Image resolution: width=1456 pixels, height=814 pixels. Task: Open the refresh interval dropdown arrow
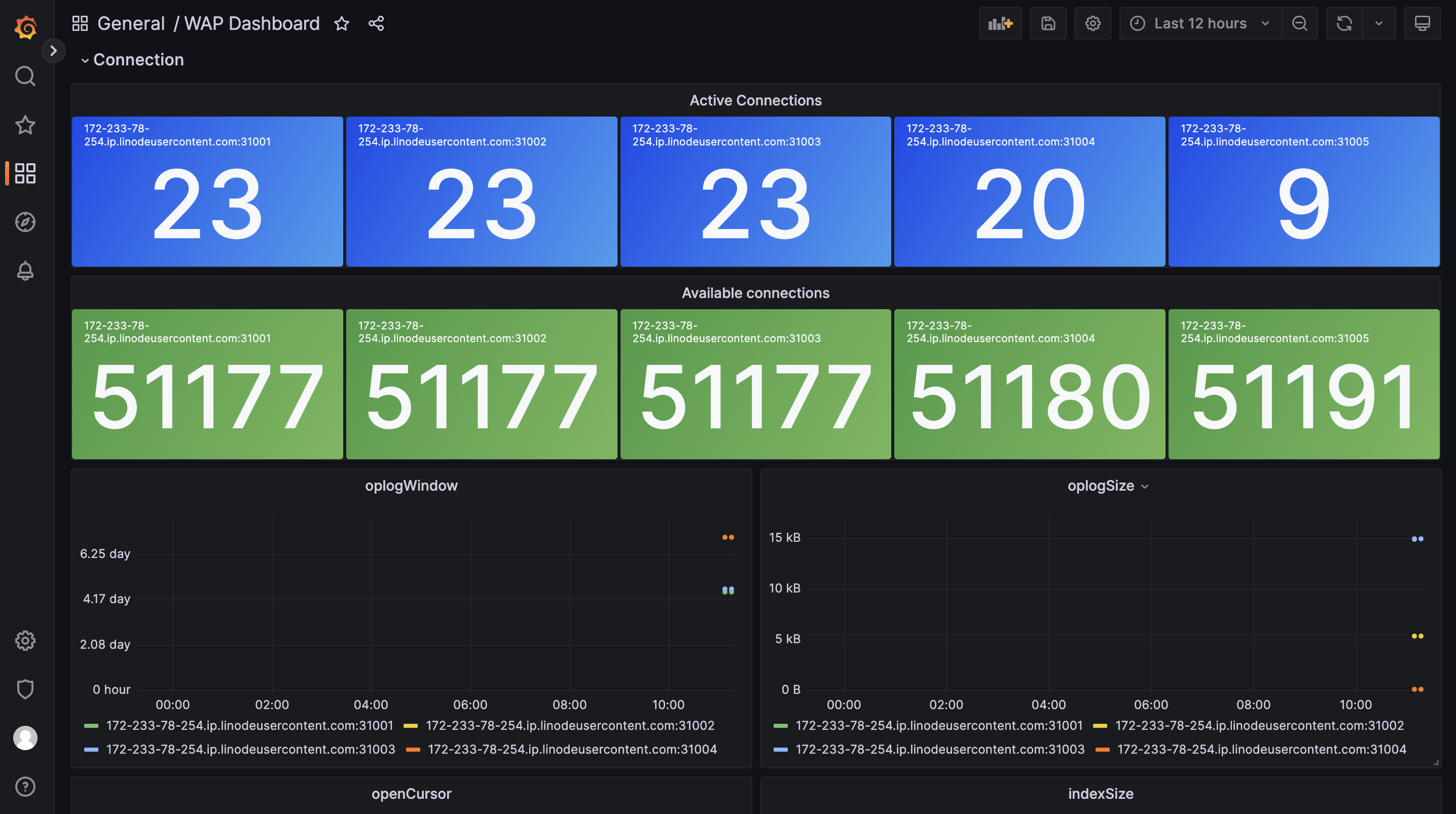(1378, 23)
